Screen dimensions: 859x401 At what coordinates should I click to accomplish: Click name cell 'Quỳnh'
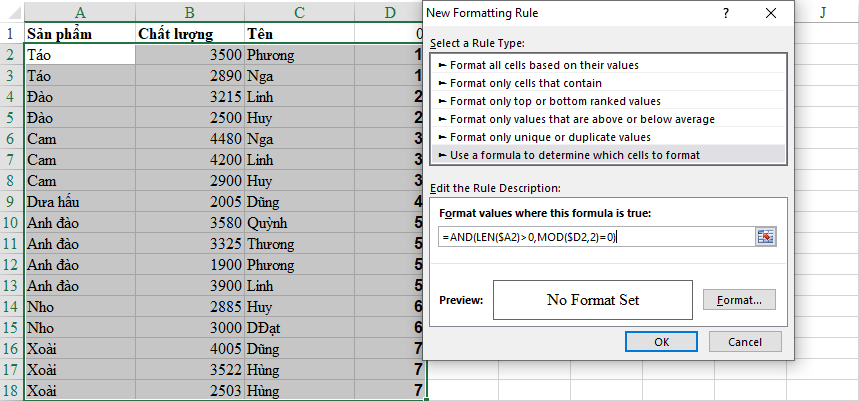299,223
